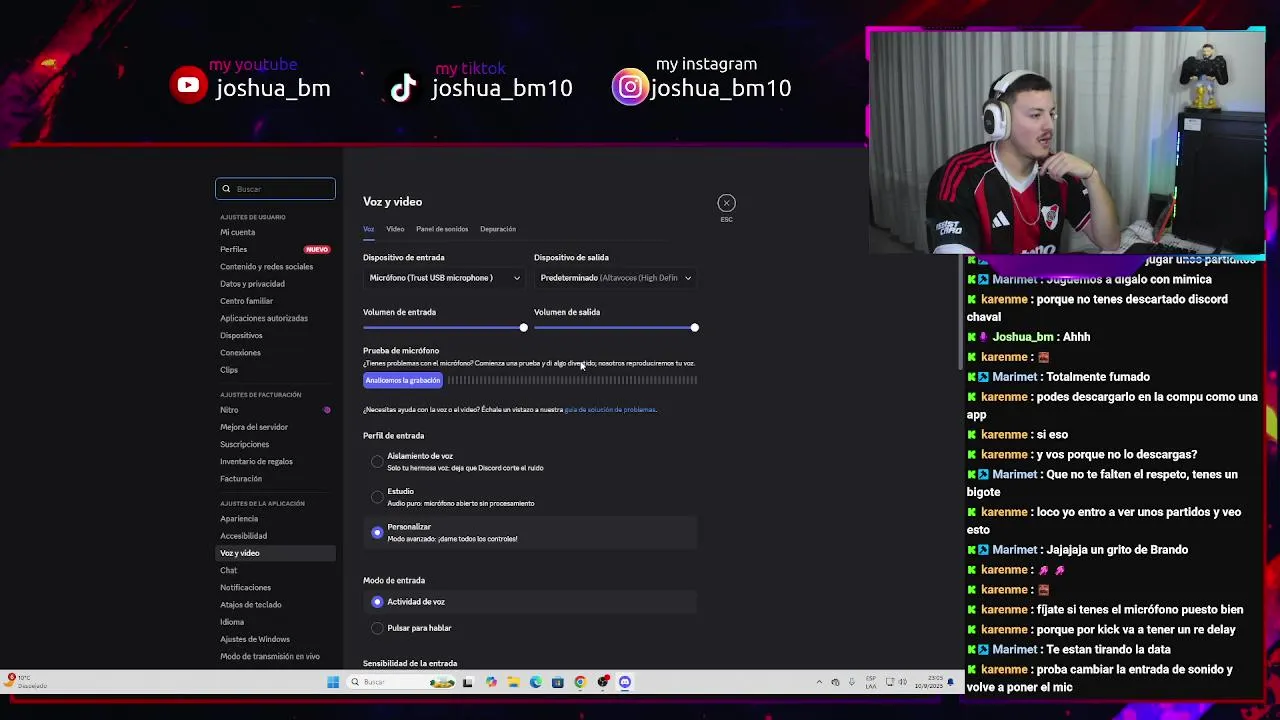Viewport: 1280px width, 720px height.
Task: Switch to Discord on the taskbar
Action: coord(625,682)
